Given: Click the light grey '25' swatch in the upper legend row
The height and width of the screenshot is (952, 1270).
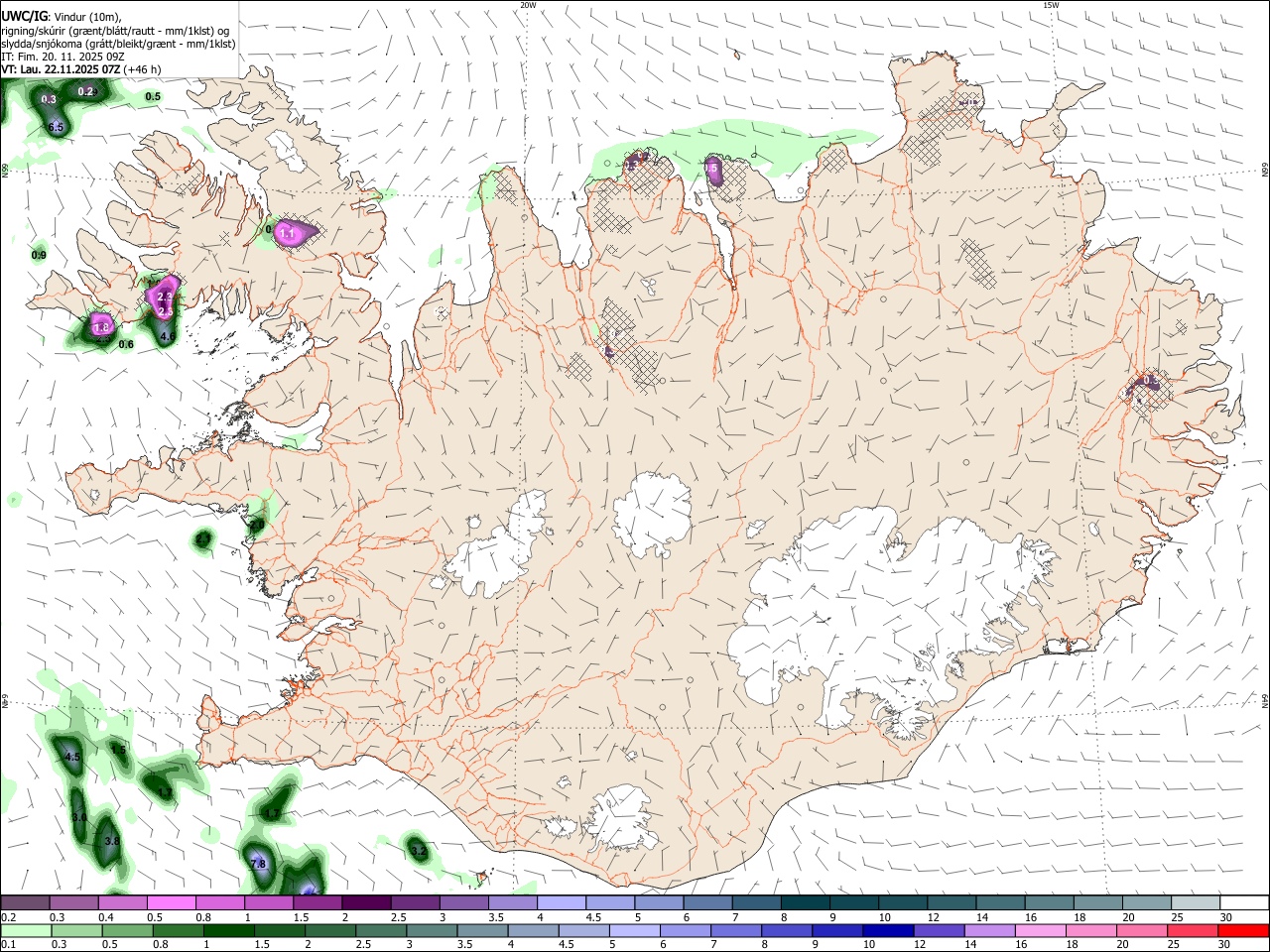Looking at the screenshot, I should (1196, 902).
